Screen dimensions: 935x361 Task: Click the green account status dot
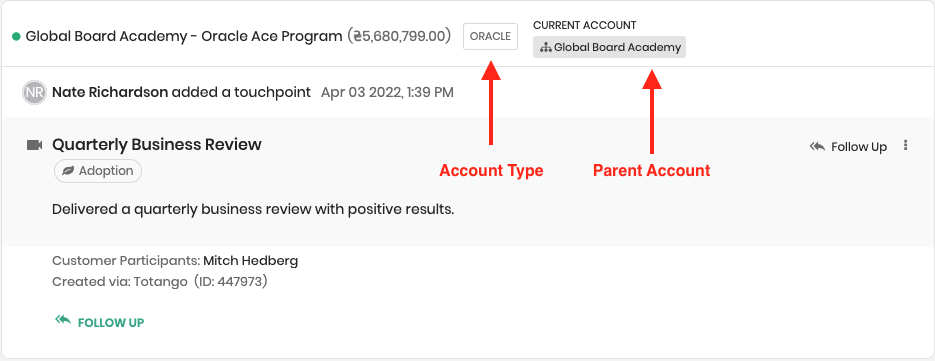17,36
